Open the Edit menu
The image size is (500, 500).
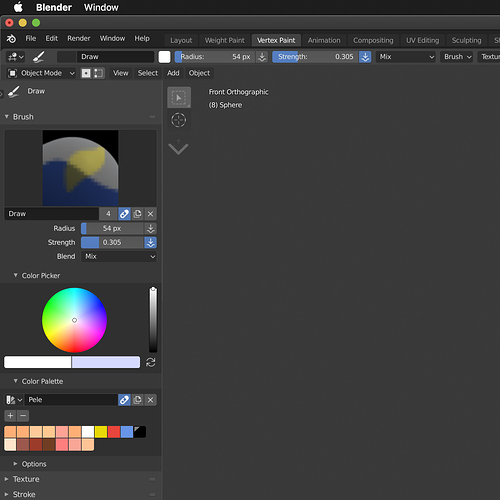coord(52,39)
